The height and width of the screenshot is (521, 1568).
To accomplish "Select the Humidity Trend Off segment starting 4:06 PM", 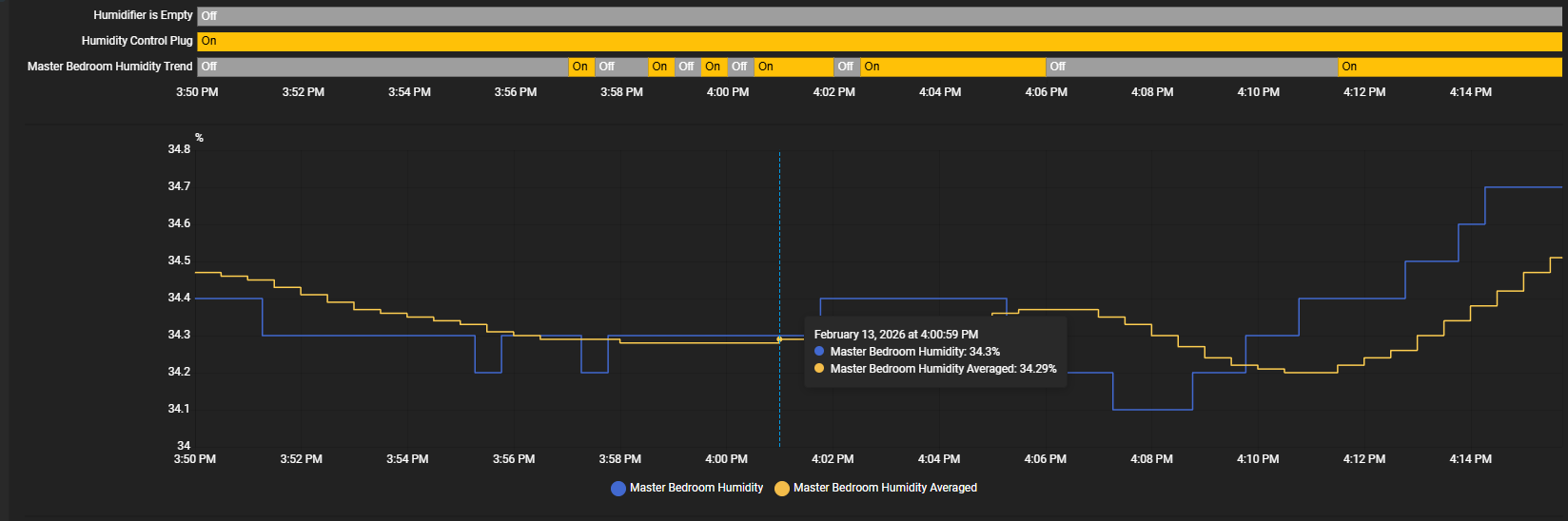I will [x=1191, y=67].
